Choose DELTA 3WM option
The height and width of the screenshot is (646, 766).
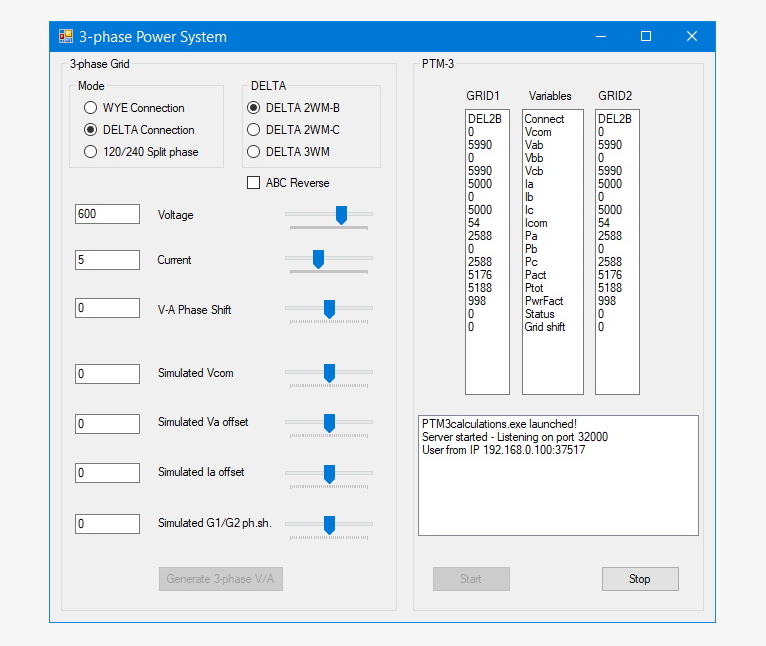click(x=288, y=151)
